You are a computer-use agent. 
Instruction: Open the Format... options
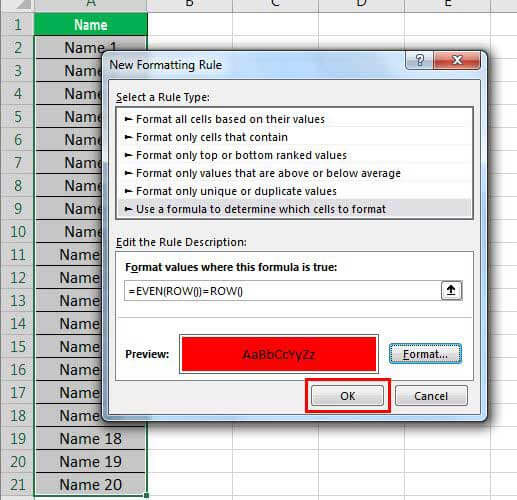425,354
